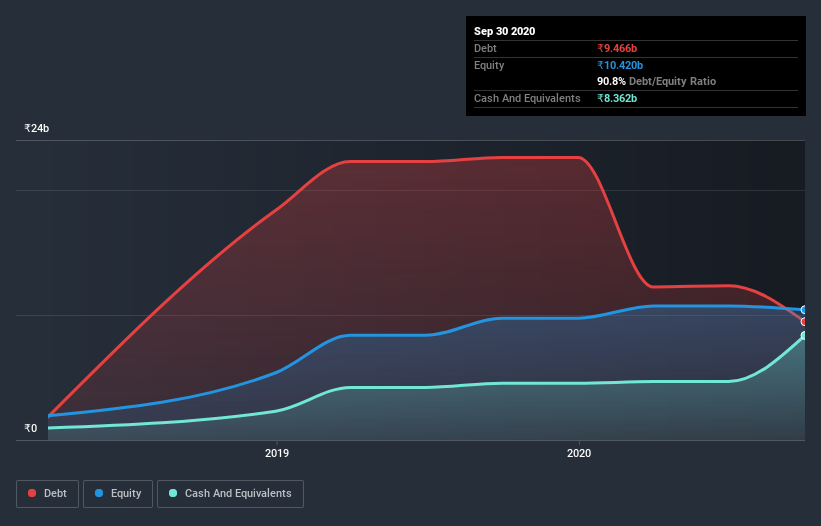Click Cash And Equivalents label in tooltip
The height and width of the screenshot is (526, 821).
point(527,98)
